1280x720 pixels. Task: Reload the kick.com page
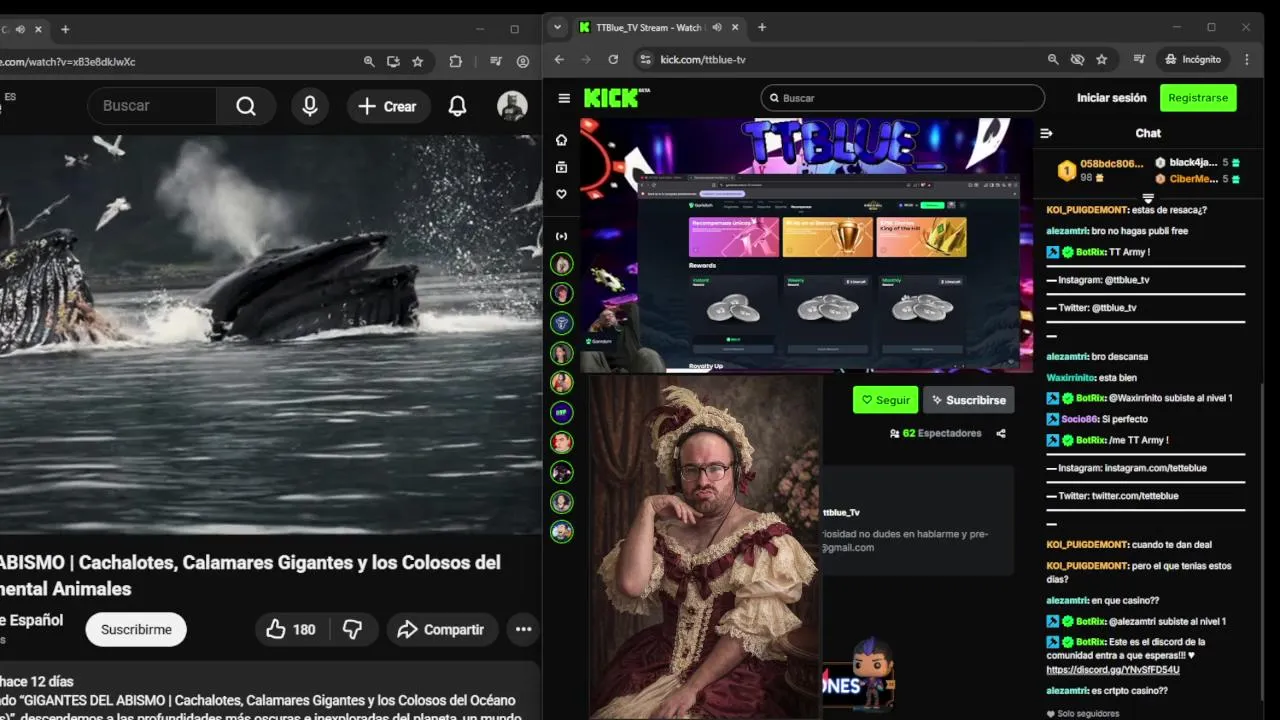[x=613, y=60]
